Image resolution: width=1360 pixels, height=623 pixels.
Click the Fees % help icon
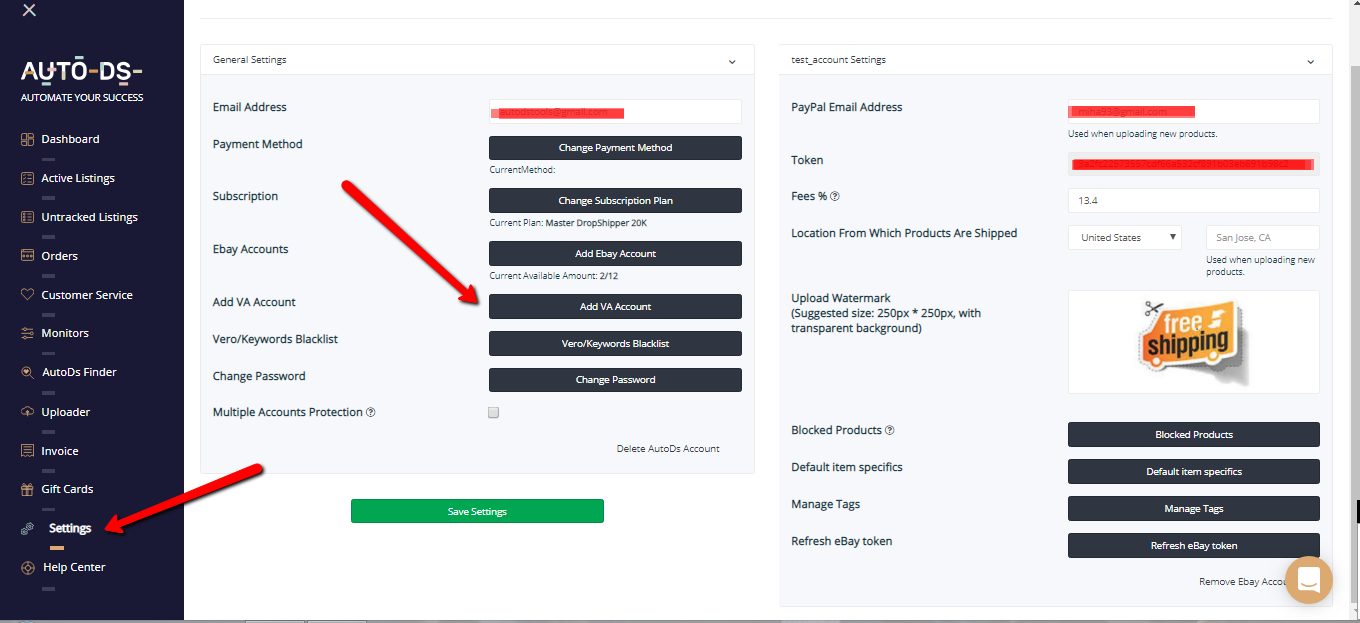coord(835,197)
